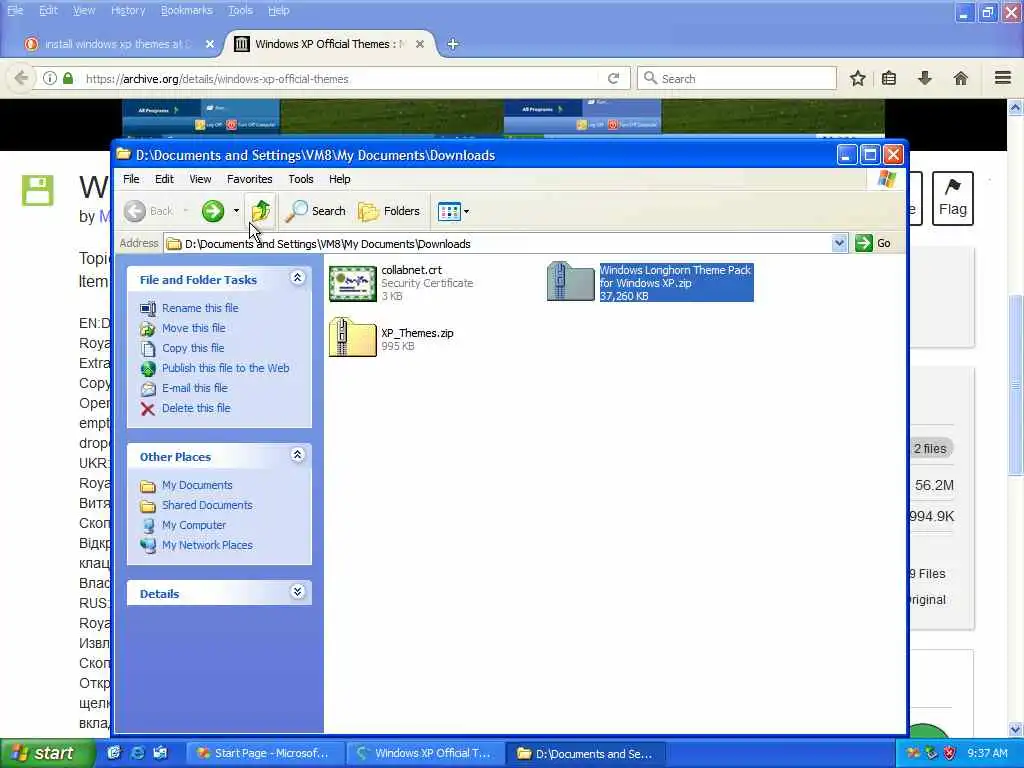This screenshot has height=768, width=1024.
Task: Open Shared Documents under Other Places
Action: point(207,505)
